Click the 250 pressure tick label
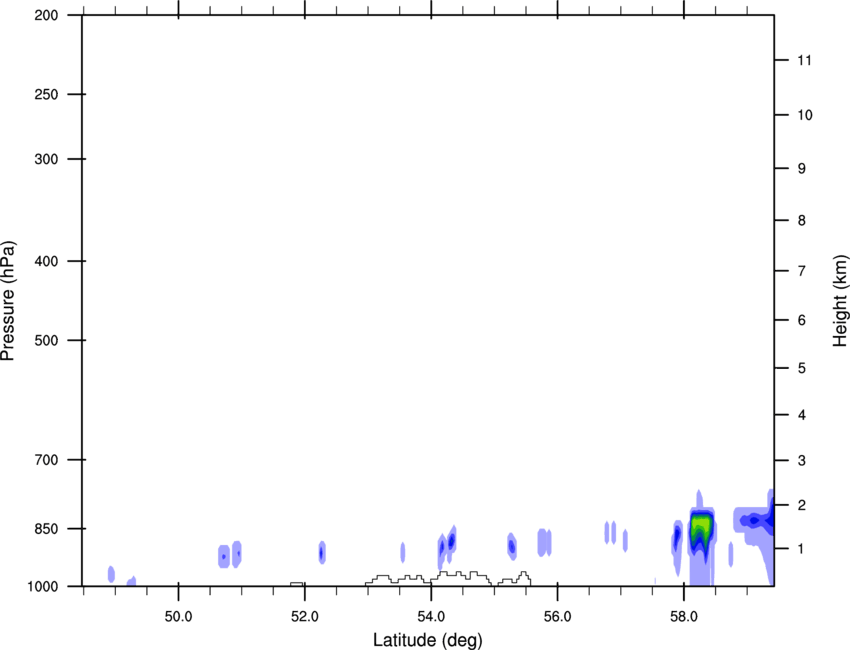 pyautogui.click(x=46, y=94)
